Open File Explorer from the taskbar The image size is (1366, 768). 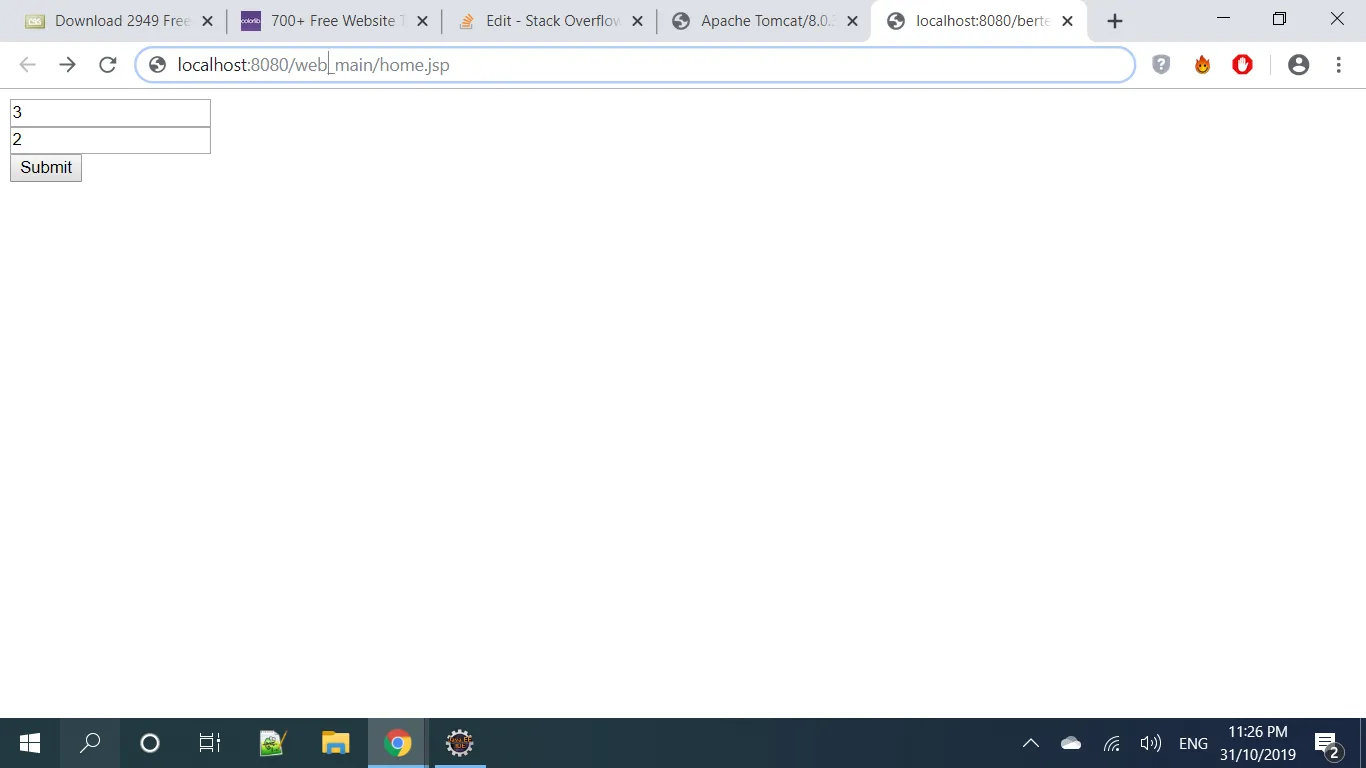pyautogui.click(x=335, y=743)
